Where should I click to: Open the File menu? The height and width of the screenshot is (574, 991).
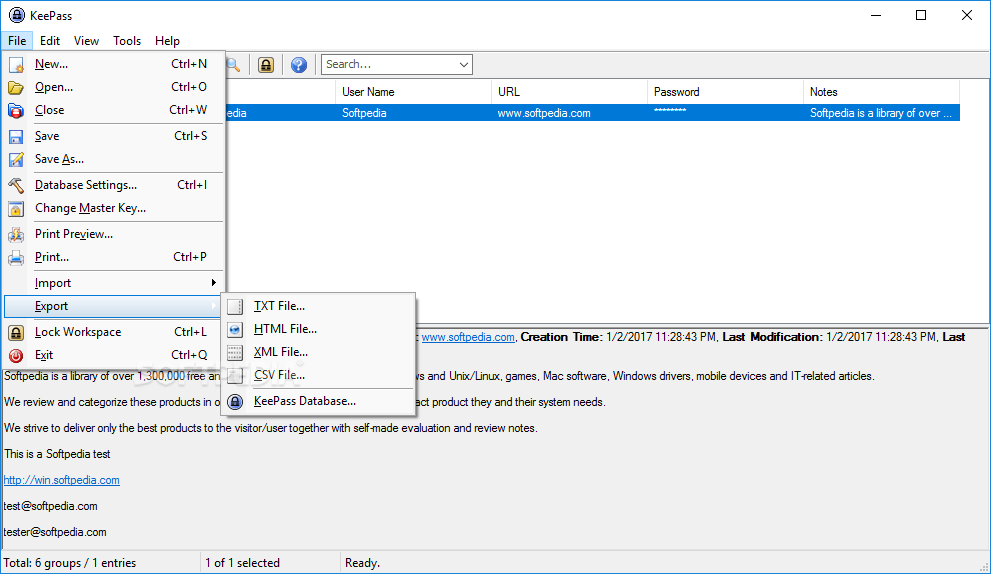click(17, 41)
